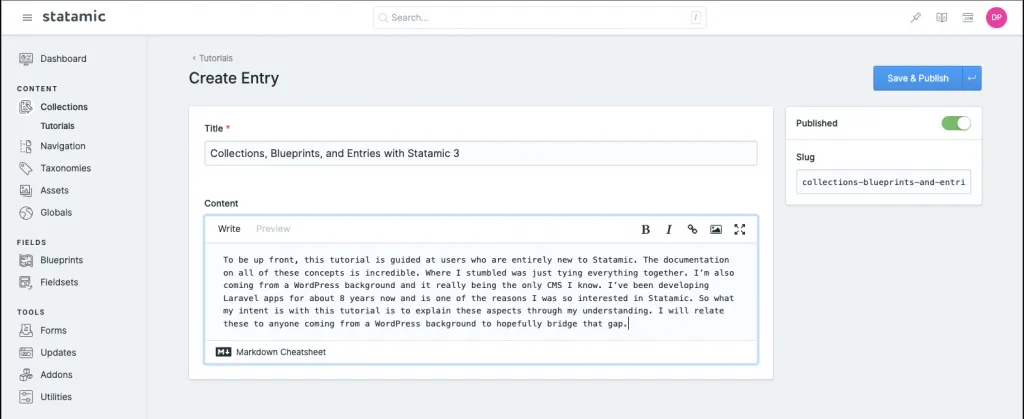
Task: Switch to the Preview tab
Action: click(x=273, y=229)
